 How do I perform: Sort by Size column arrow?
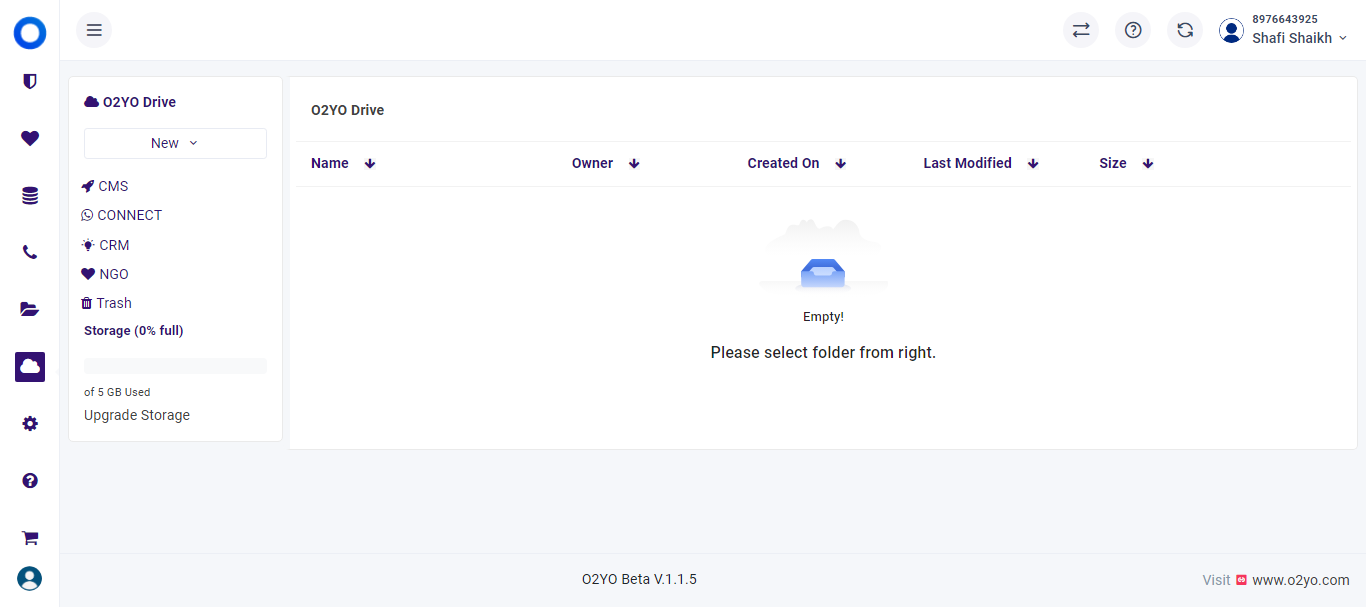(1148, 164)
